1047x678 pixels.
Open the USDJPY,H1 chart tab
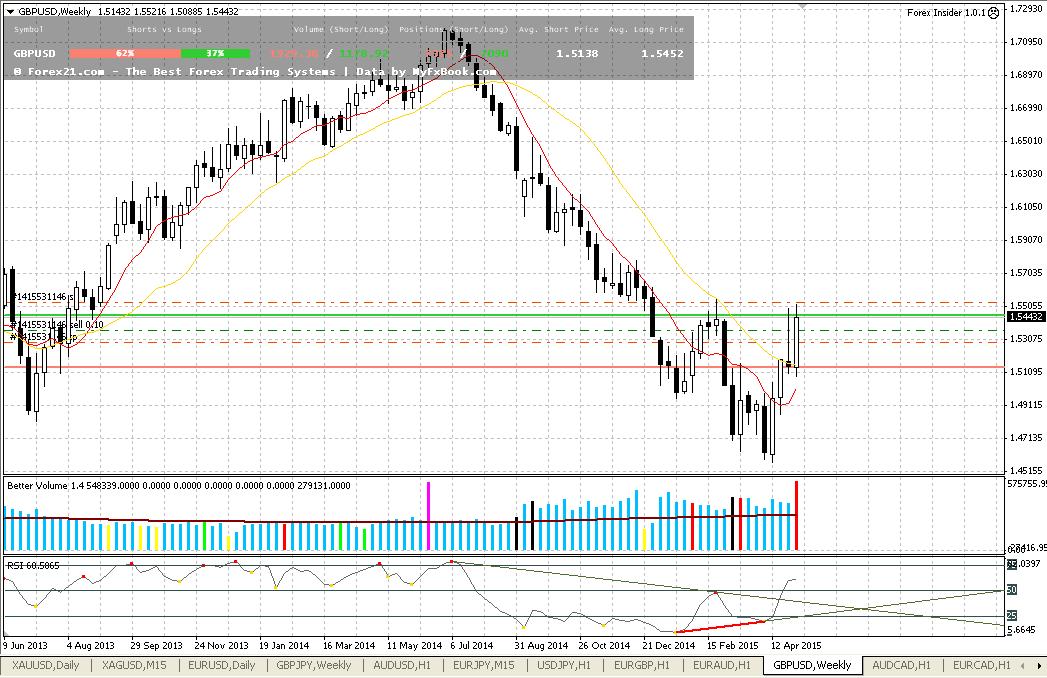pyautogui.click(x=564, y=665)
